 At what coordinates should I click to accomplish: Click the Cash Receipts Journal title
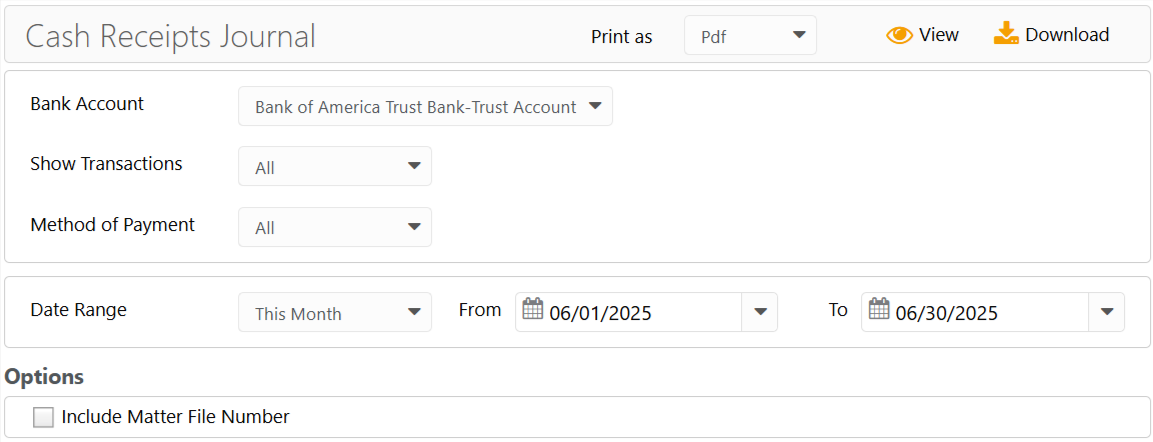tap(170, 36)
